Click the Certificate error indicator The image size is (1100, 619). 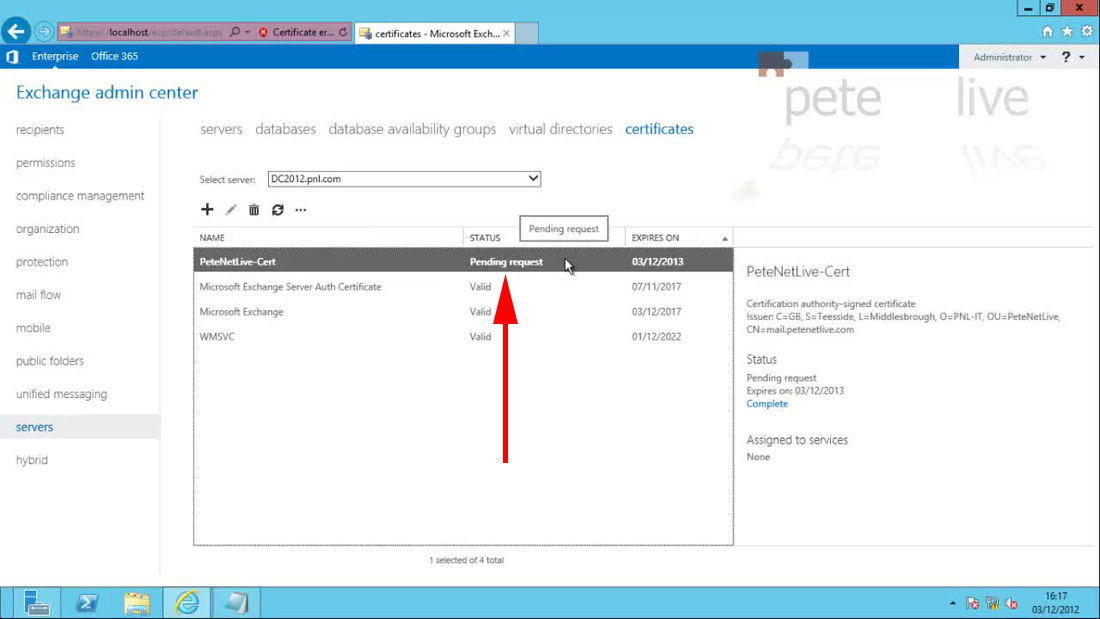coord(296,32)
